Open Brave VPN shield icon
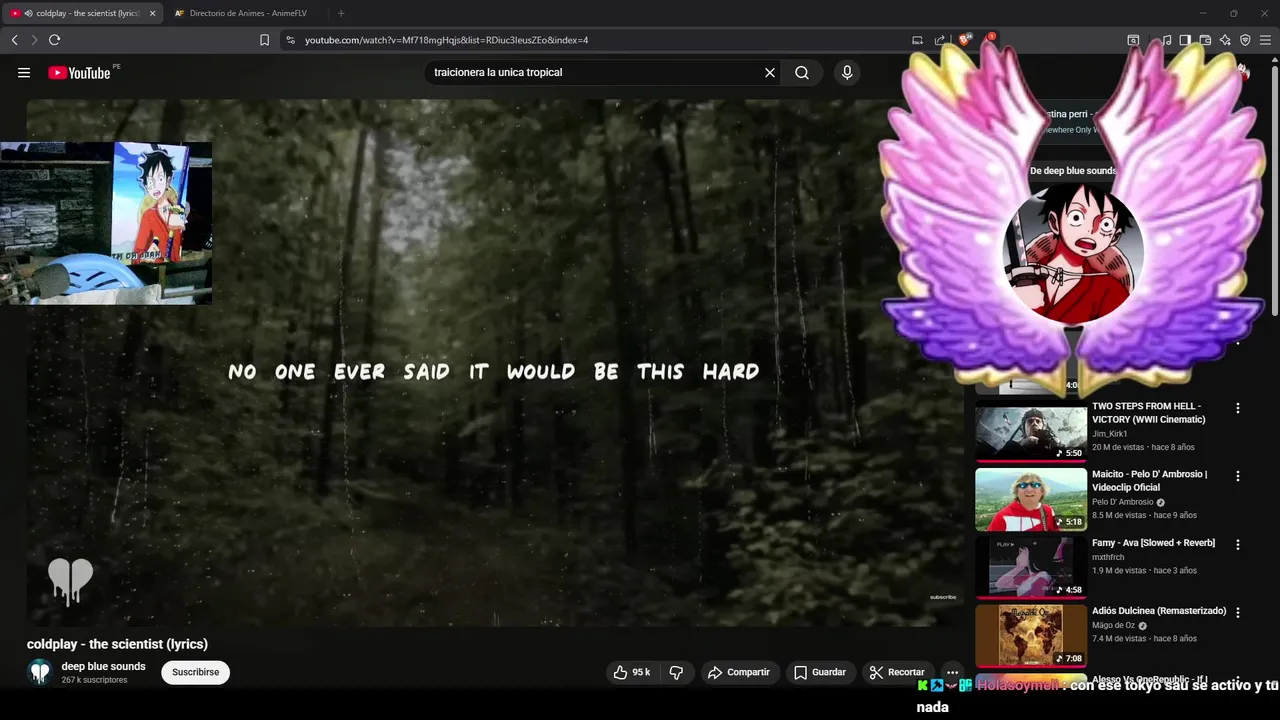Image resolution: width=1280 pixels, height=720 pixels. 1245,40
